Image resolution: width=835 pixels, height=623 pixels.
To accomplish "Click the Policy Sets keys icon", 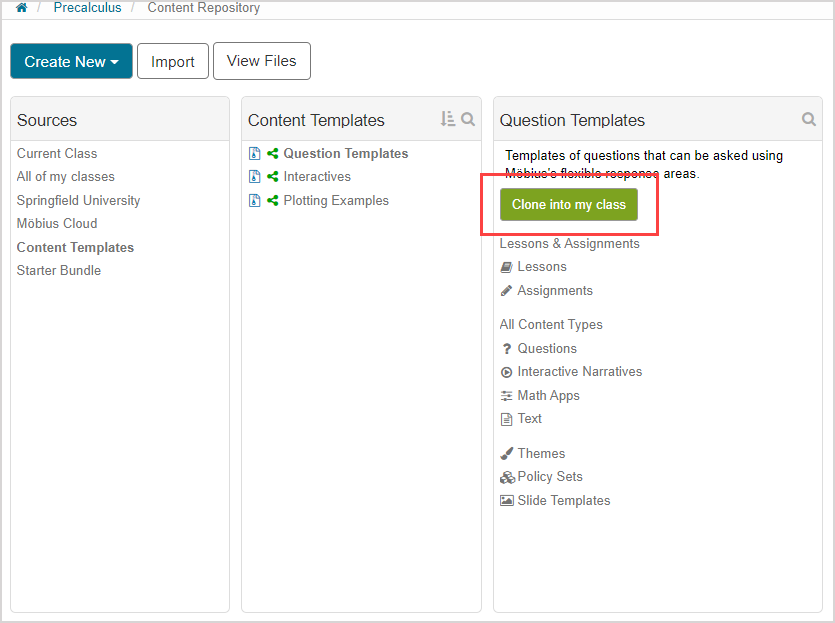I will (507, 477).
